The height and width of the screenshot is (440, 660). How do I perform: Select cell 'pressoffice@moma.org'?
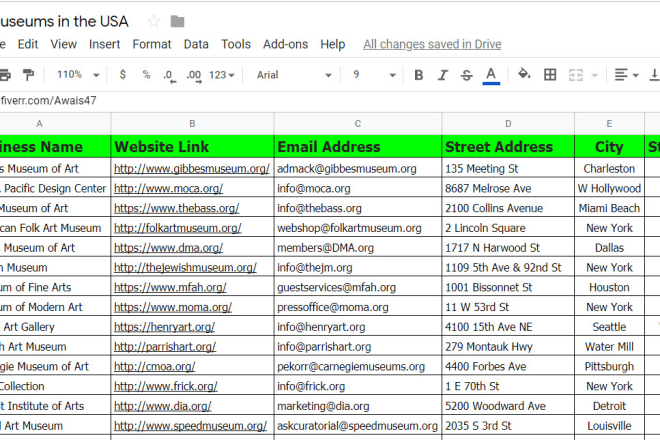358,307
